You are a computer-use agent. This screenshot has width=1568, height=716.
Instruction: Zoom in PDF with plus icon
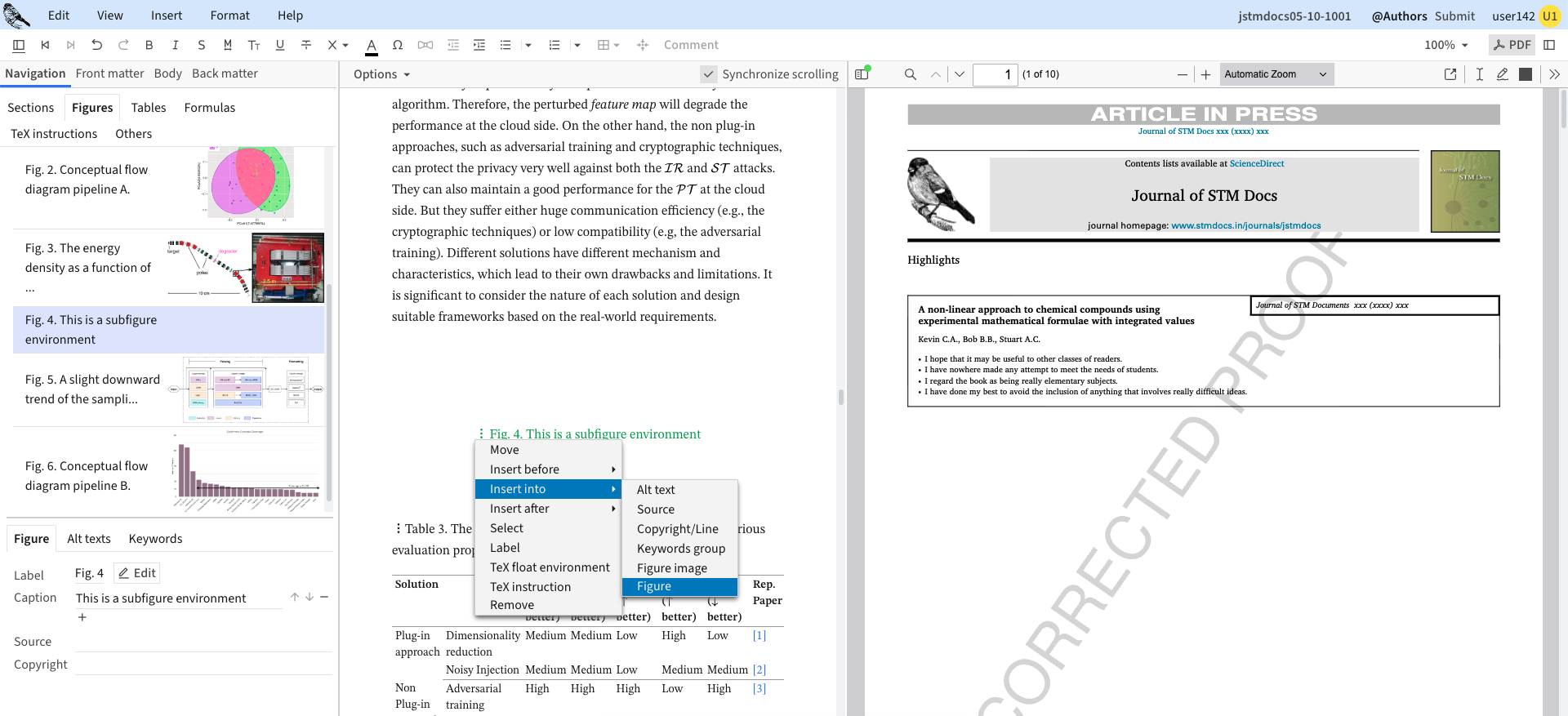coord(1205,74)
